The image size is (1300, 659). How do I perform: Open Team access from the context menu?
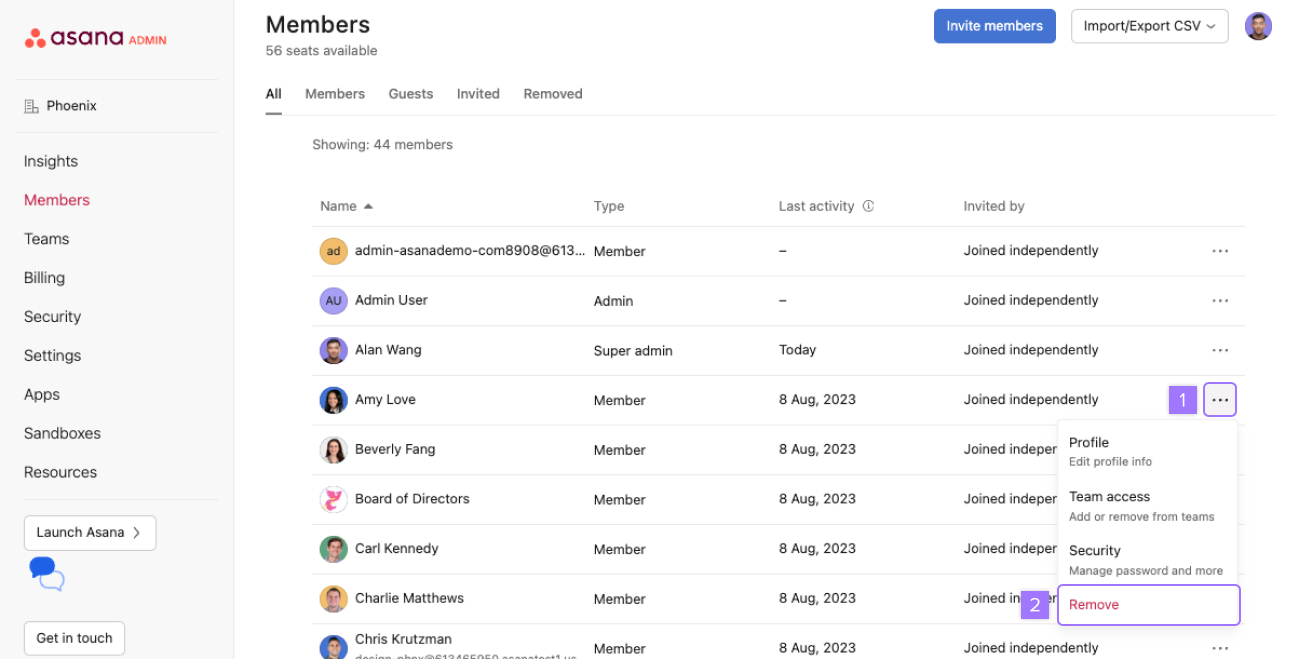[x=1109, y=496]
